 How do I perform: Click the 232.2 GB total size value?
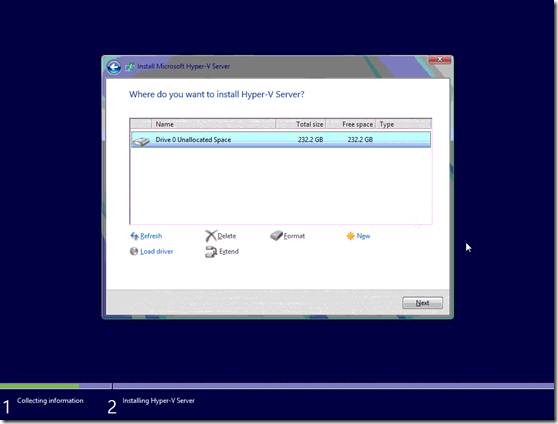point(310,140)
